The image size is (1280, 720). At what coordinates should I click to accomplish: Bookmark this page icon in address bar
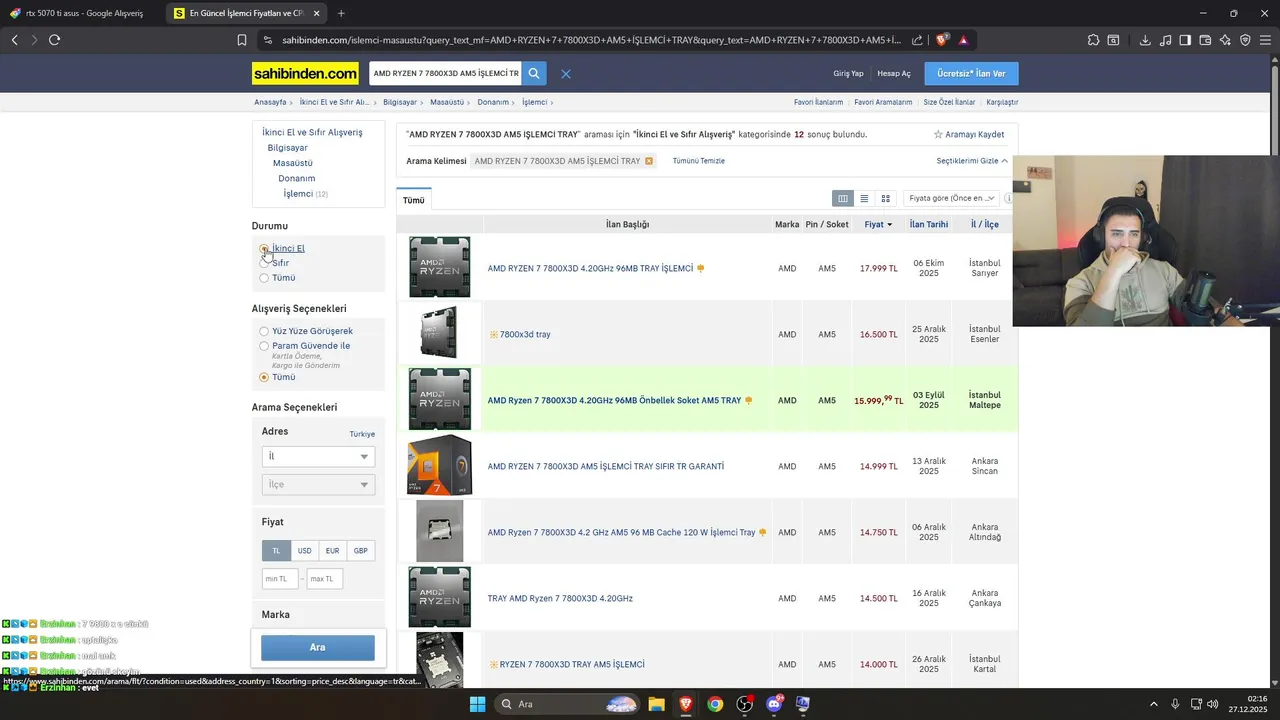(242, 40)
